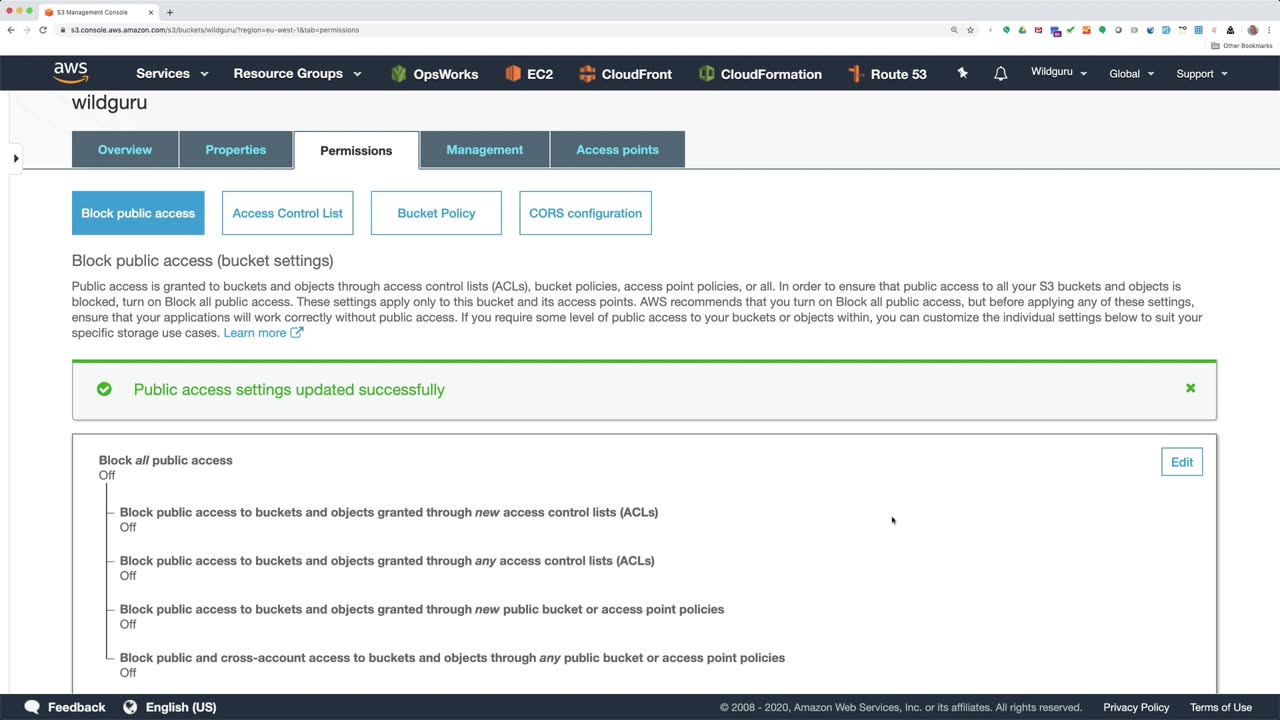Go back with the browser back arrow
The image size is (1280, 720).
pyautogui.click(x=11, y=30)
